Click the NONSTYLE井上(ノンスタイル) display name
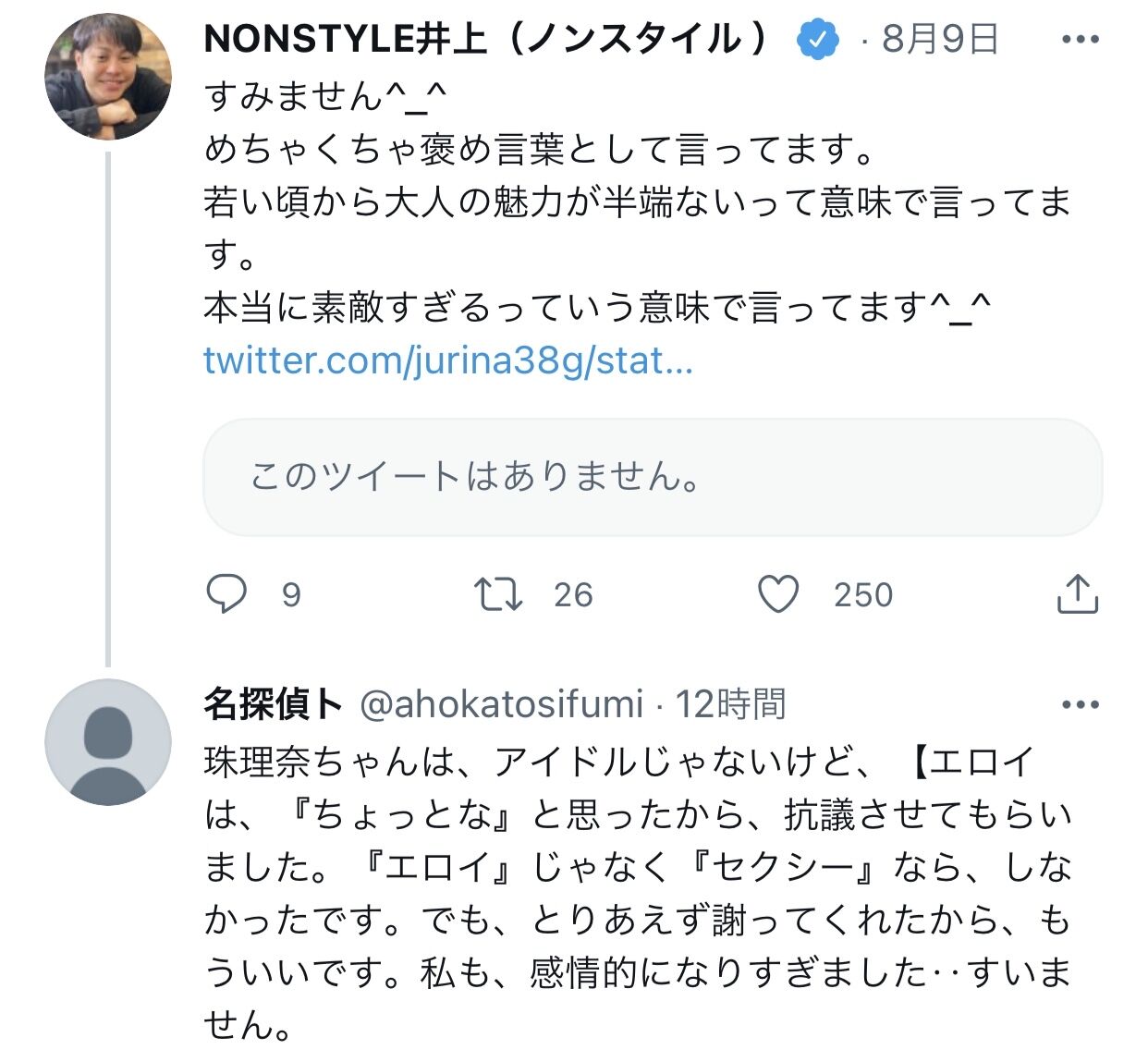This screenshot has height=1062, width=1148. [485, 40]
